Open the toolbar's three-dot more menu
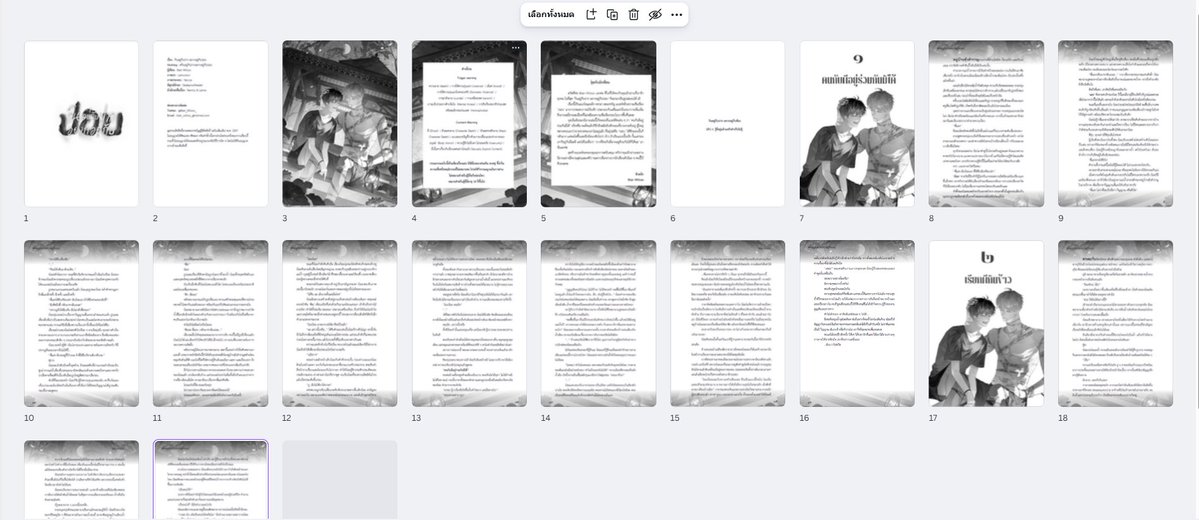 pos(677,15)
